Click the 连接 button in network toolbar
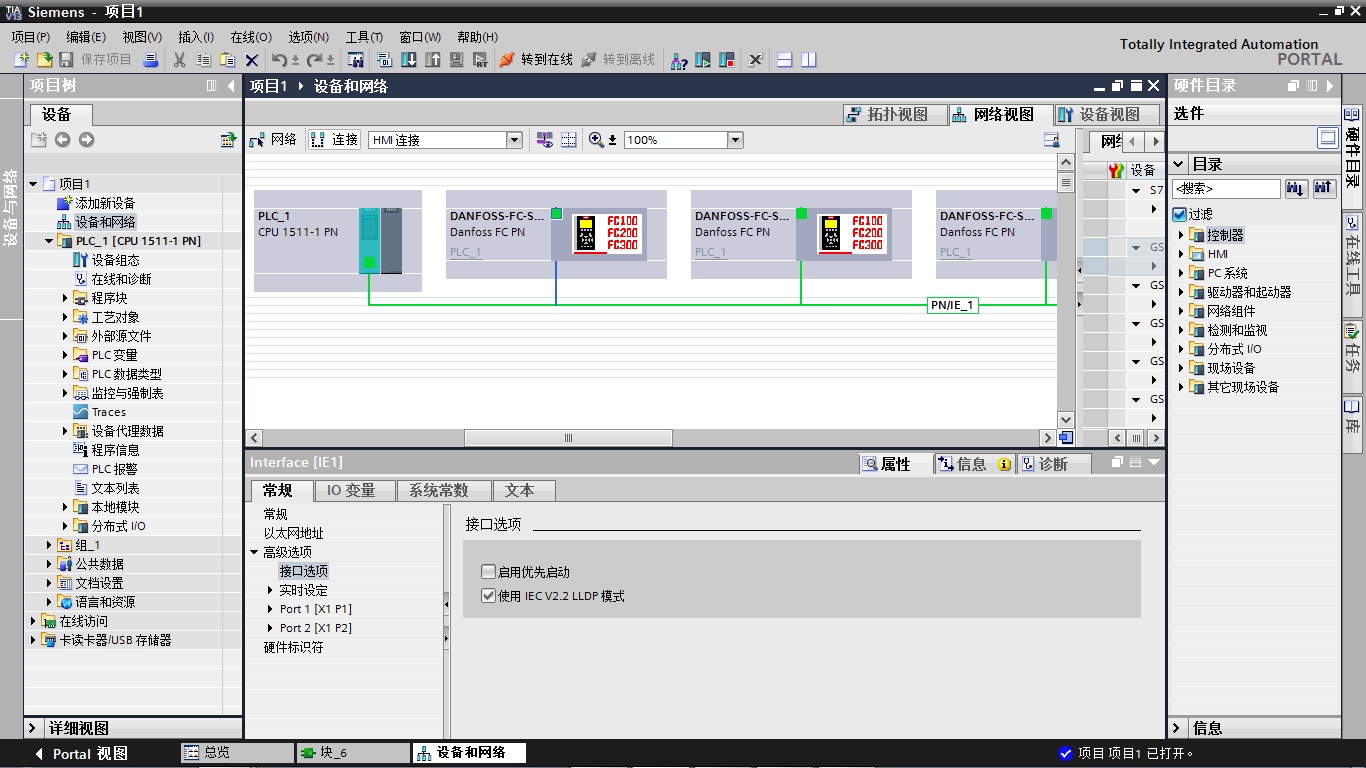 pos(334,140)
